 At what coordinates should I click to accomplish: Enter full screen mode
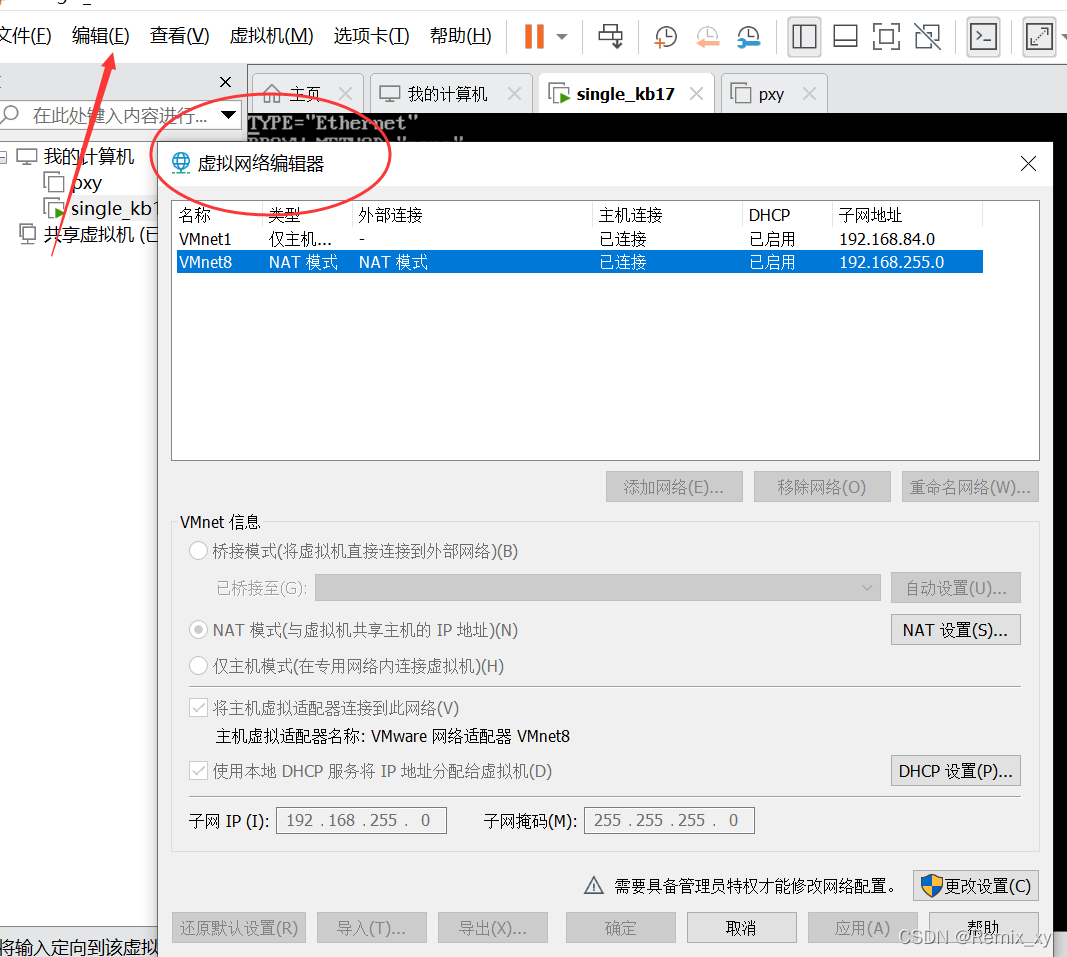pyautogui.click(x=886, y=36)
